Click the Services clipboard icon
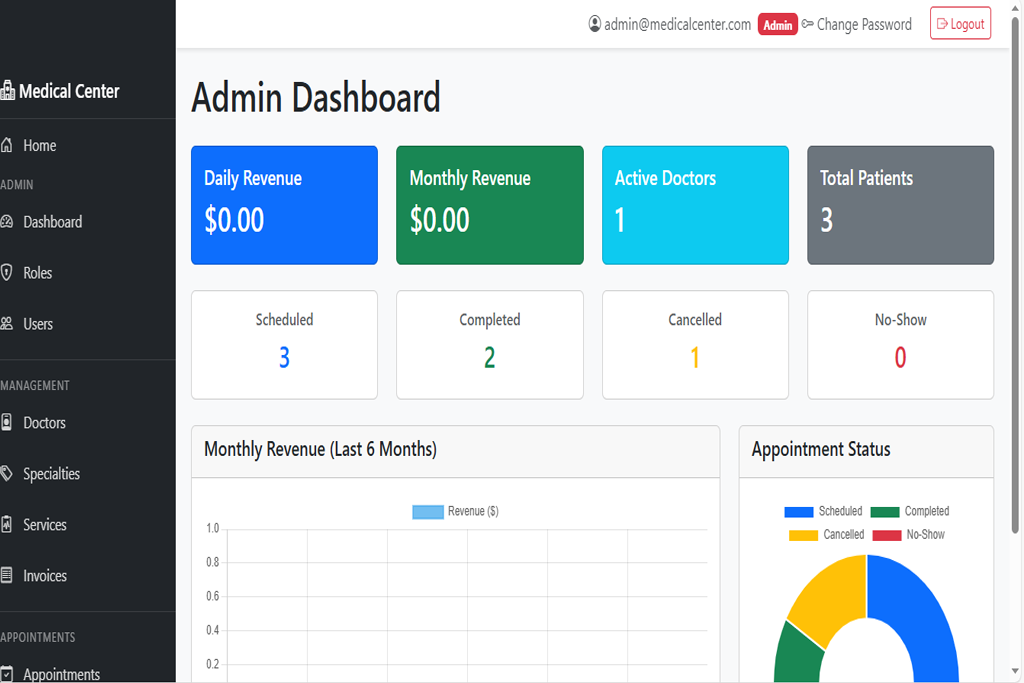The width and height of the screenshot is (1024, 683). pyautogui.click(x=7, y=525)
